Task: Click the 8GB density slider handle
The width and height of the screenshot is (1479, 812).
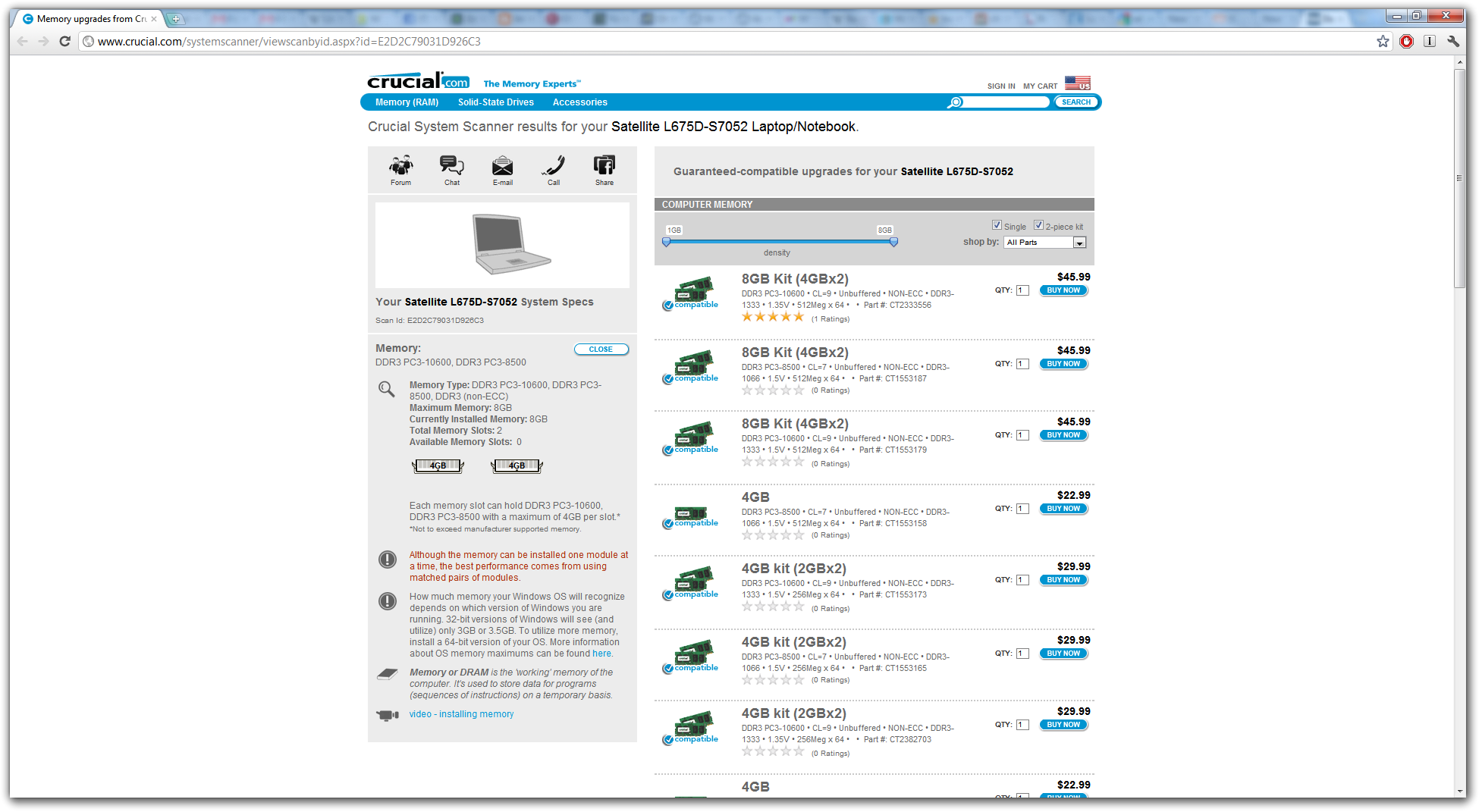Action: [893, 242]
